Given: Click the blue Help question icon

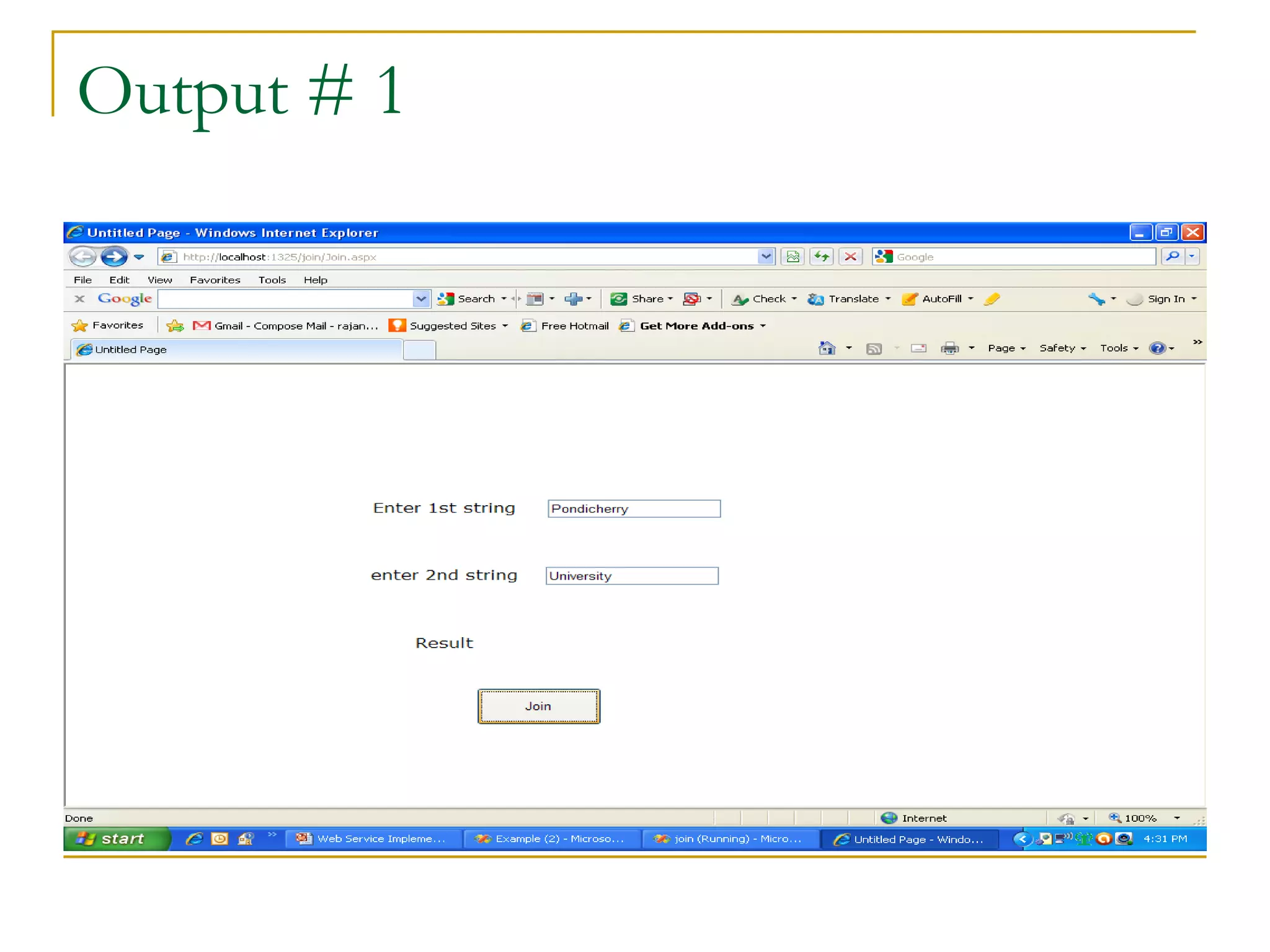Looking at the screenshot, I should (1157, 348).
